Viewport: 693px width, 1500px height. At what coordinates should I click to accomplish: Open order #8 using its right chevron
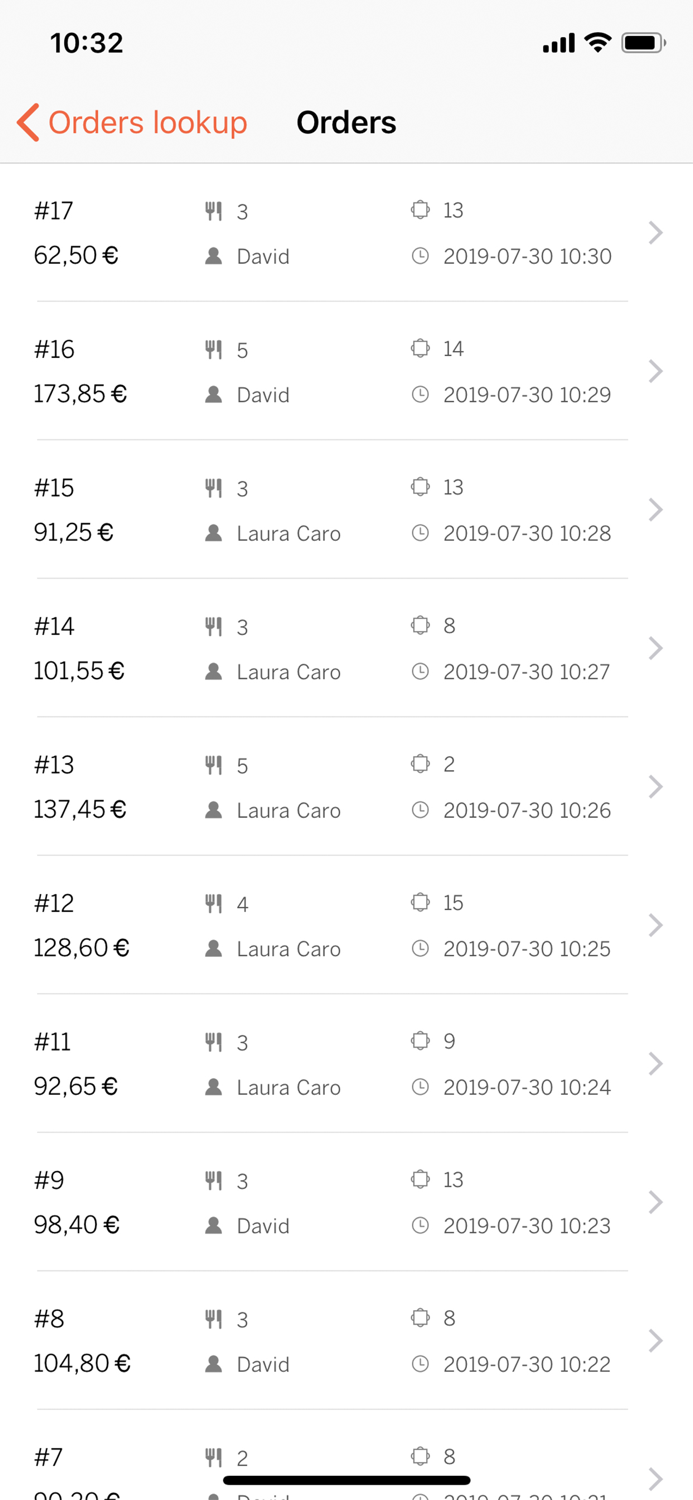point(655,1341)
